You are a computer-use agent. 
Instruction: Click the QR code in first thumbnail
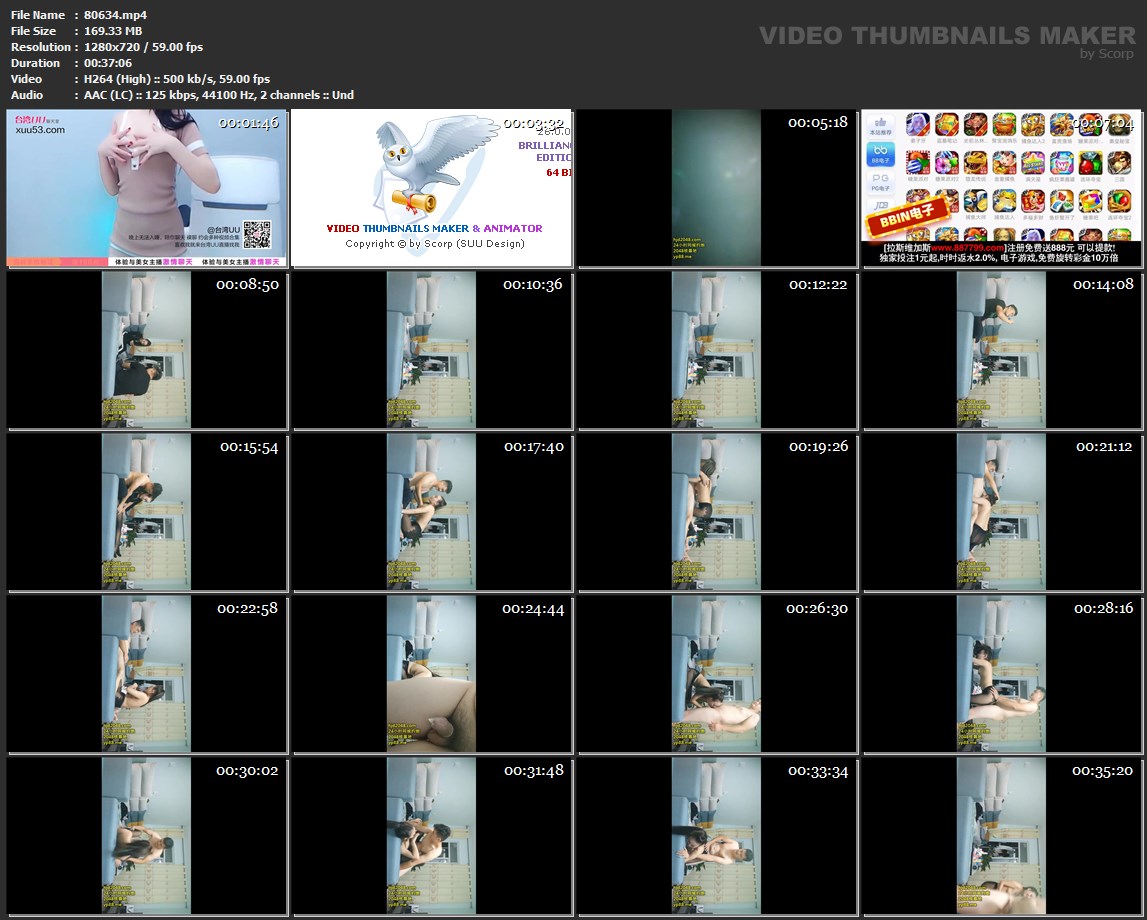click(x=257, y=235)
